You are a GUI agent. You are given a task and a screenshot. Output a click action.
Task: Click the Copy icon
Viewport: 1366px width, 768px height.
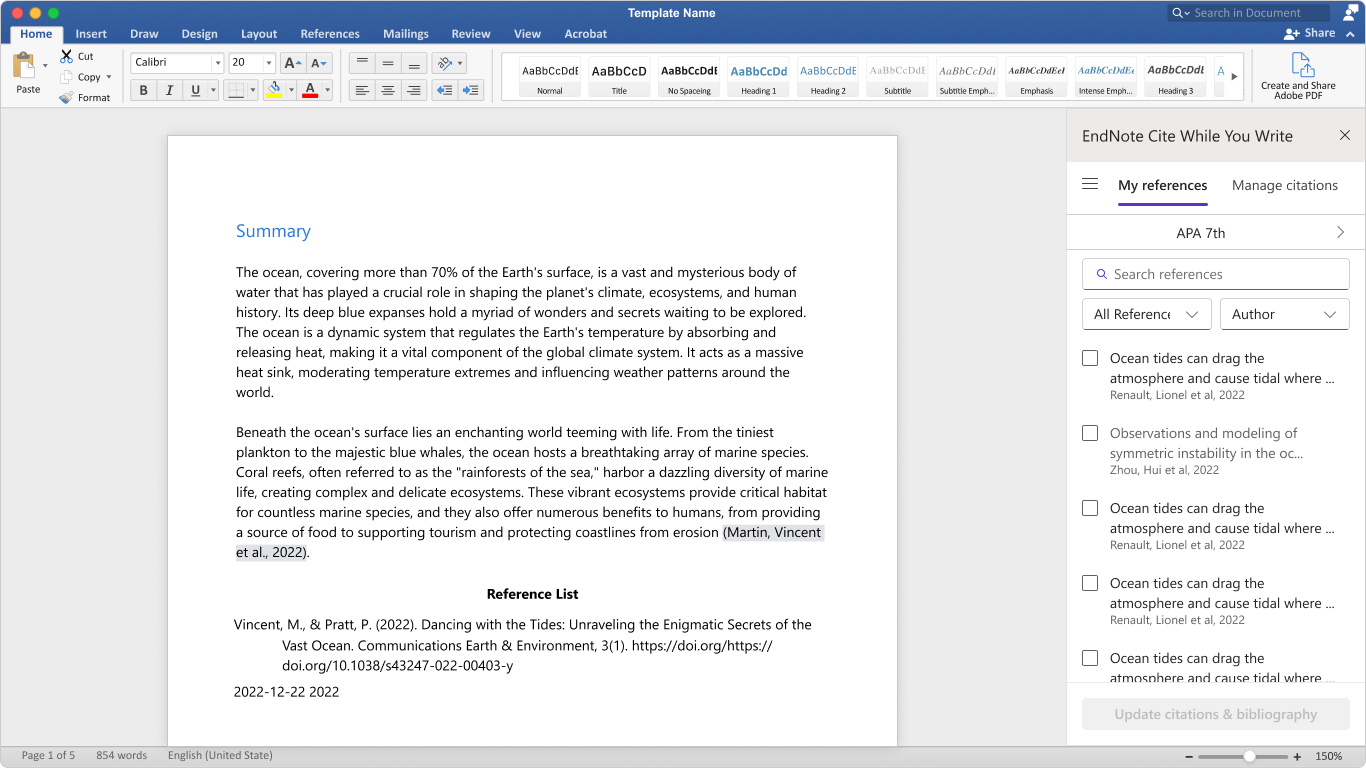click(67, 77)
